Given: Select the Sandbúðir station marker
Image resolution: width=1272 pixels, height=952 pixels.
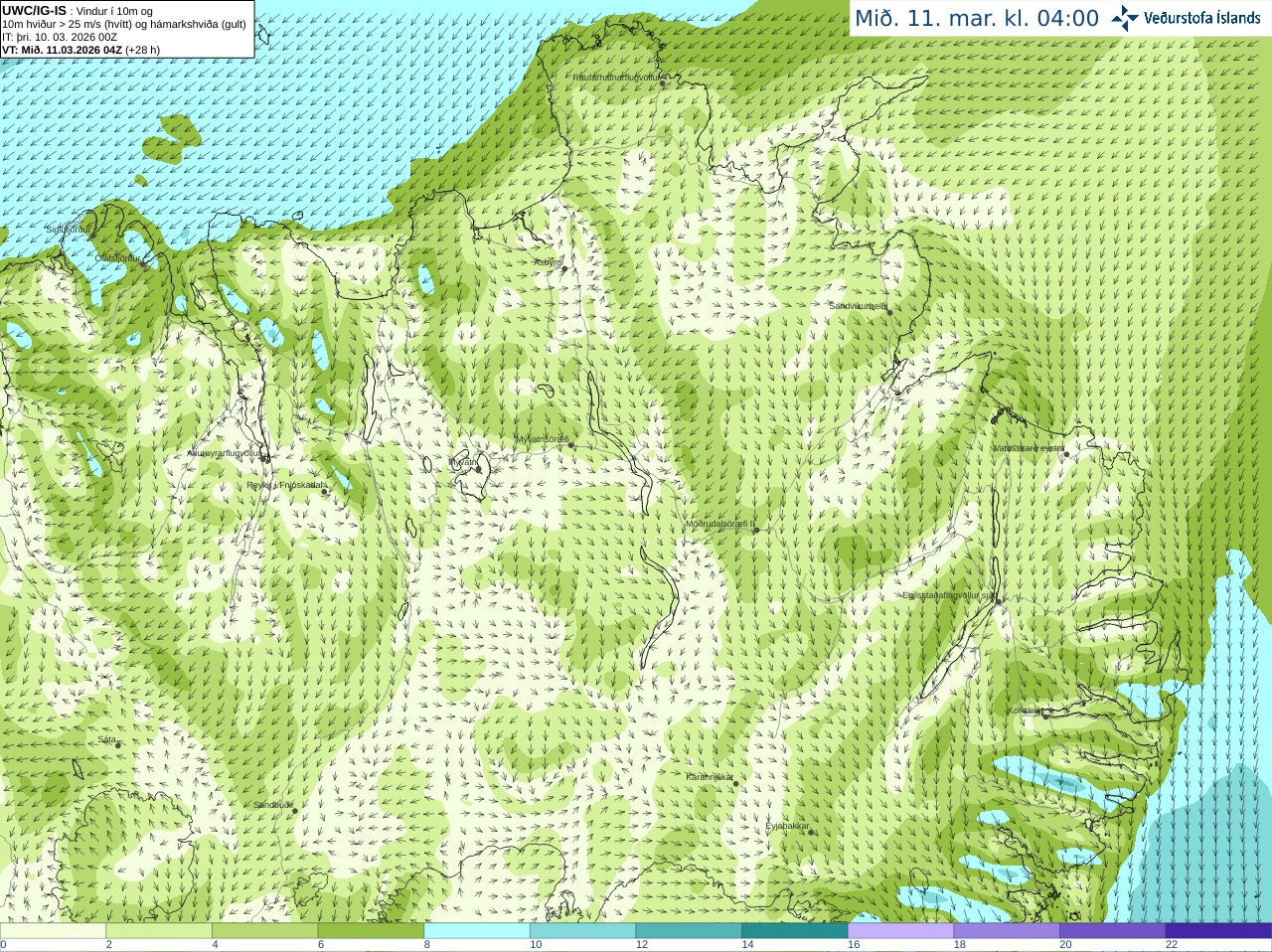Looking at the screenshot, I should coord(295,811).
